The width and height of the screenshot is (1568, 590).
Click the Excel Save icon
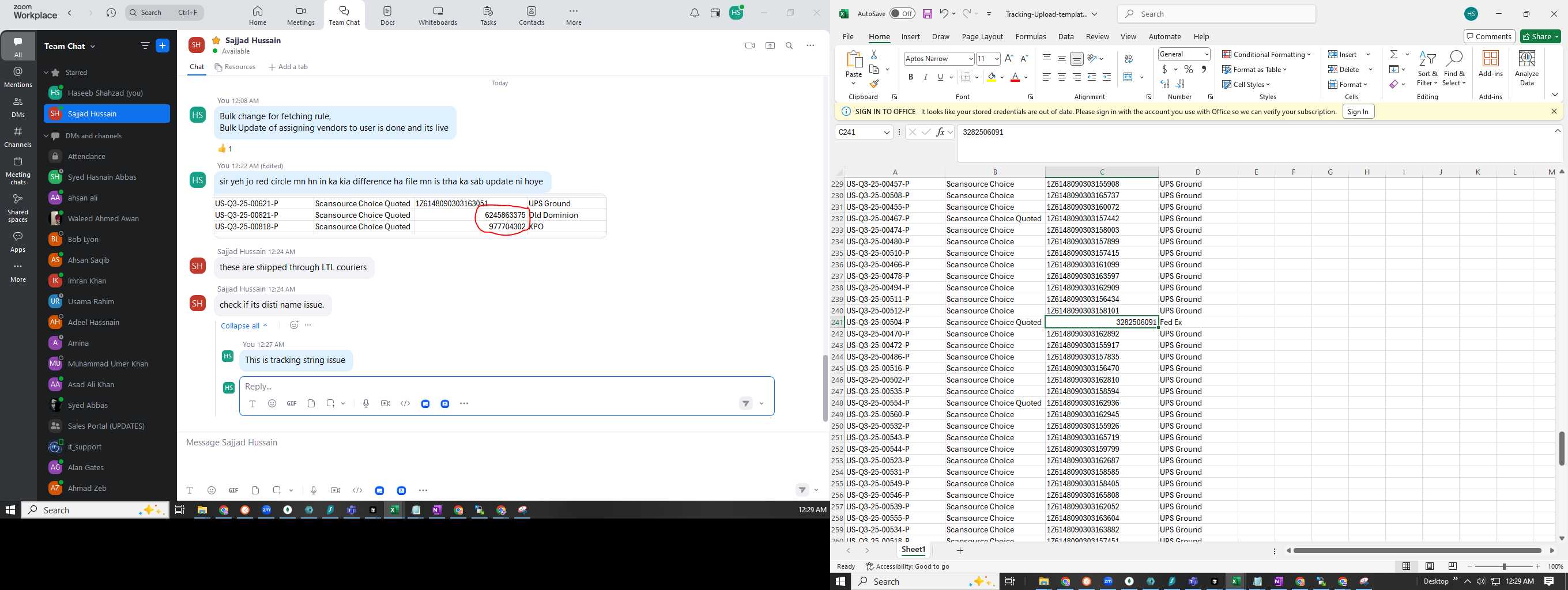(x=927, y=13)
